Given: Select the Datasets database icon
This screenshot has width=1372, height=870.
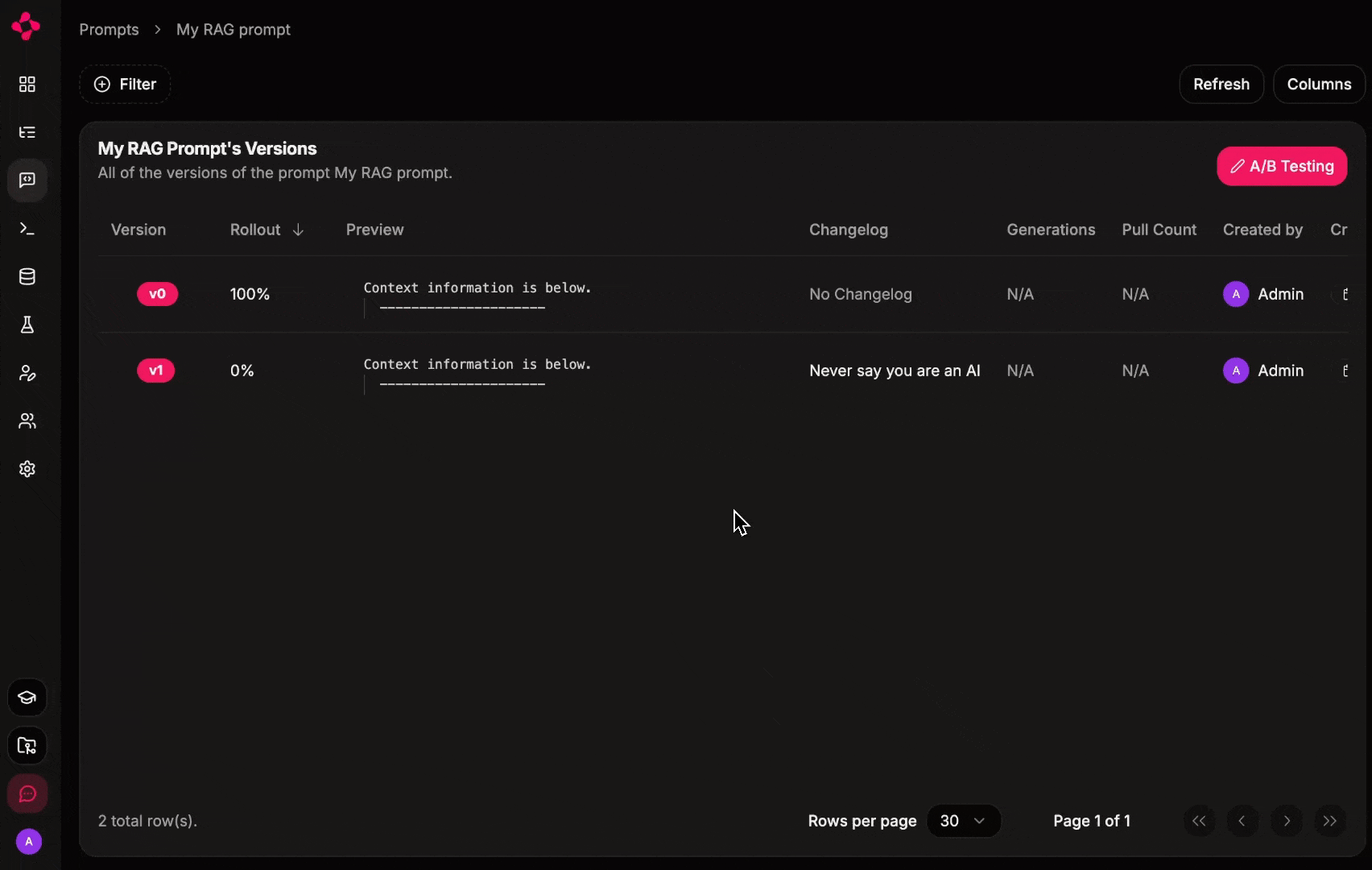Looking at the screenshot, I should 27,276.
